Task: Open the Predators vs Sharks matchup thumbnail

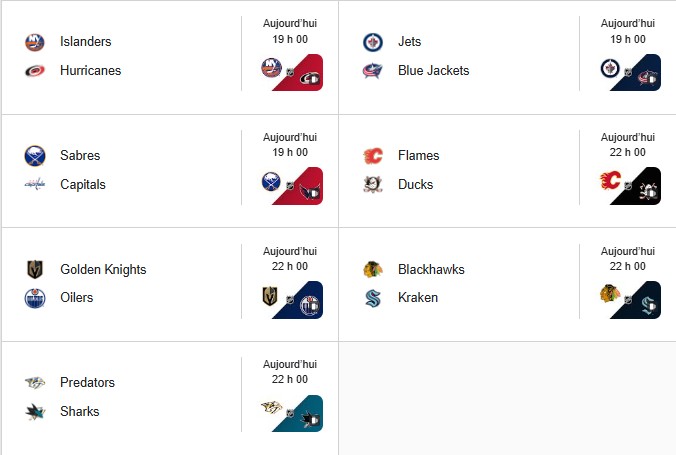Action: tap(291, 413)
